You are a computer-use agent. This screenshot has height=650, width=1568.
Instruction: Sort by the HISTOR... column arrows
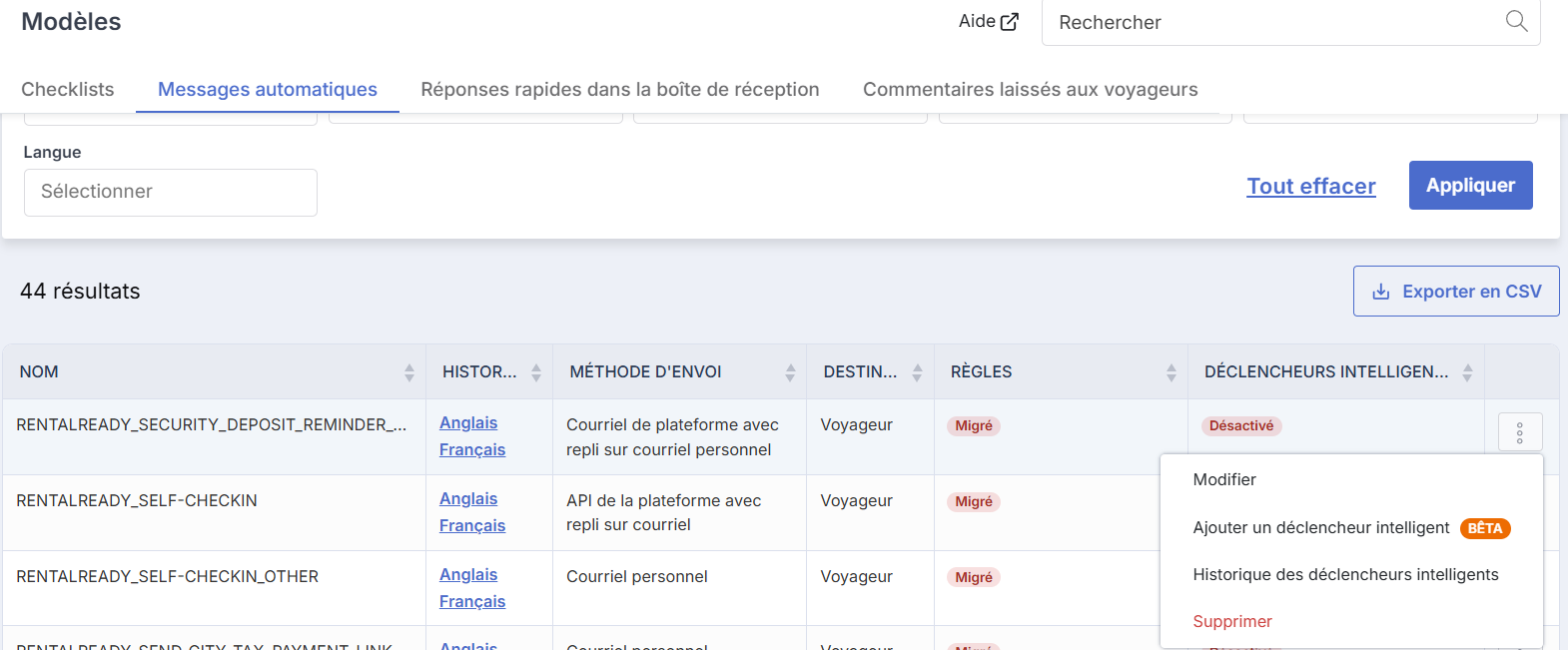(x=535, y=372)
